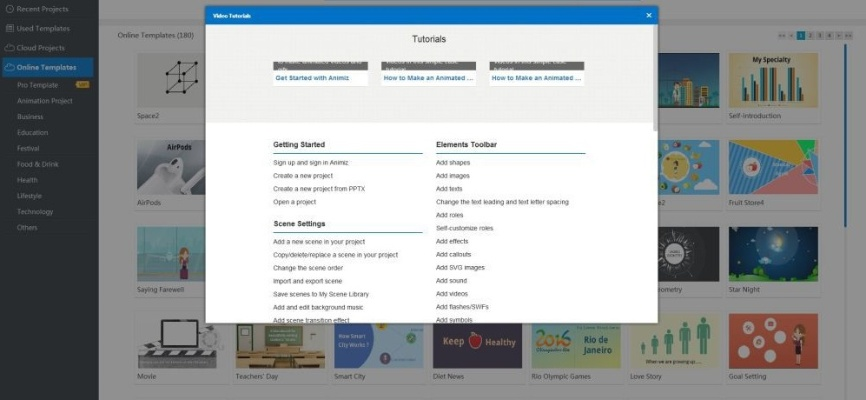Open 'Add roles' tutorial link
Viewport: 866px width, 400px height.
coord(450,215)
